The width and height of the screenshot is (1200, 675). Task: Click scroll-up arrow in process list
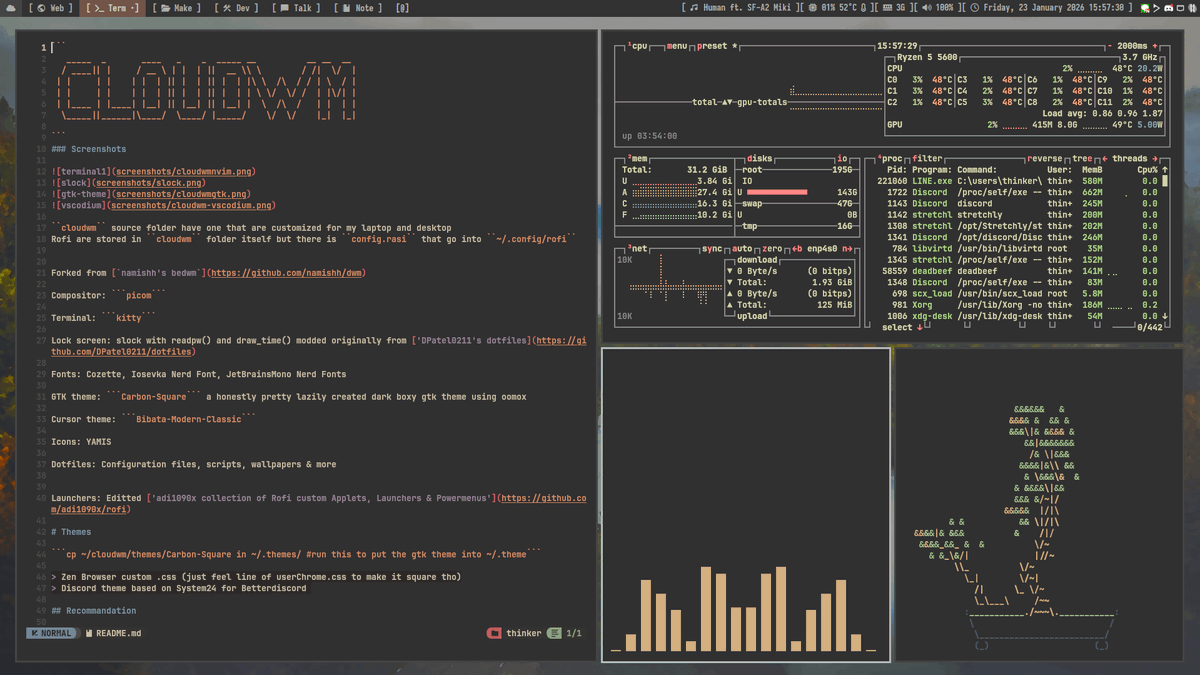coord(1165,170)
